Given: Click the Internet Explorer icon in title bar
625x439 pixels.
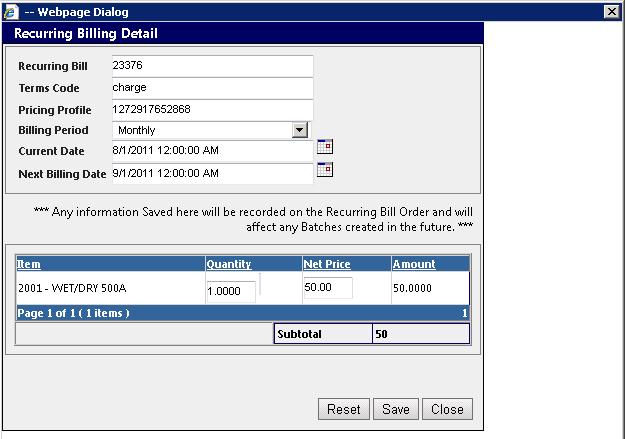Looking at the screenshot, I should pos(11,10).
